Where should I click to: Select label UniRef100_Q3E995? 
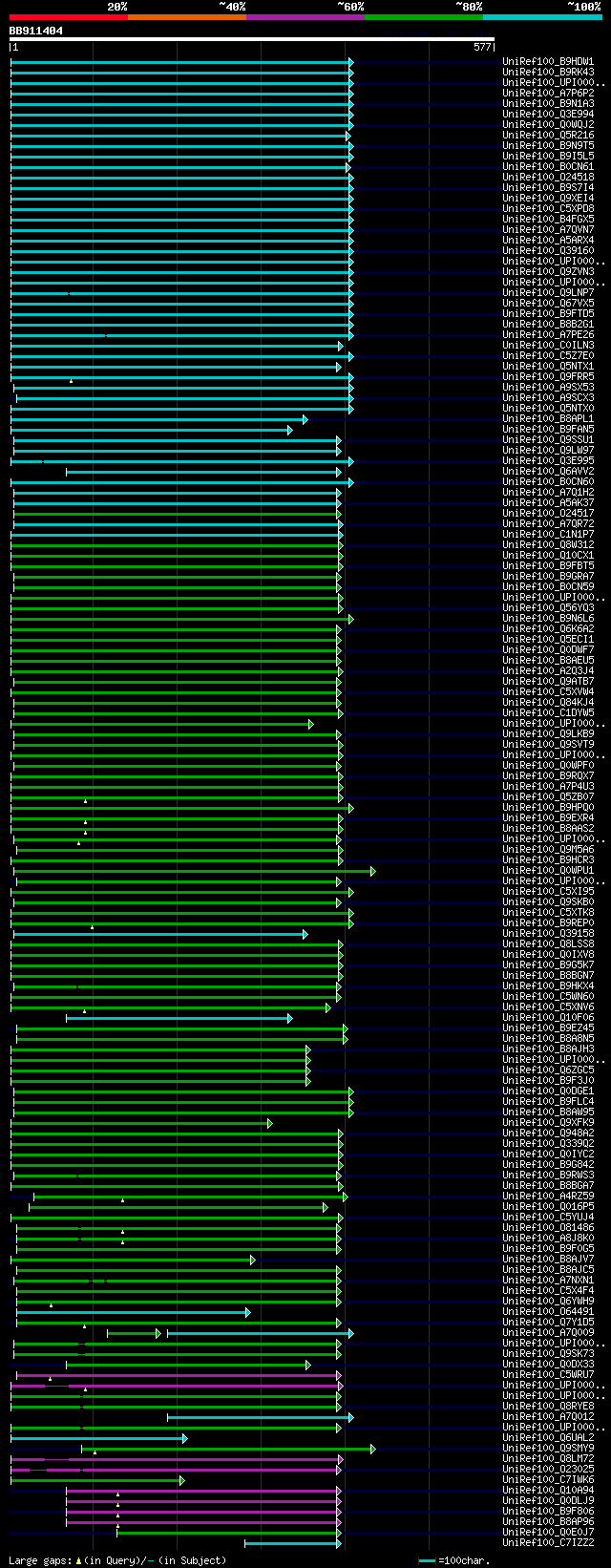548,461
